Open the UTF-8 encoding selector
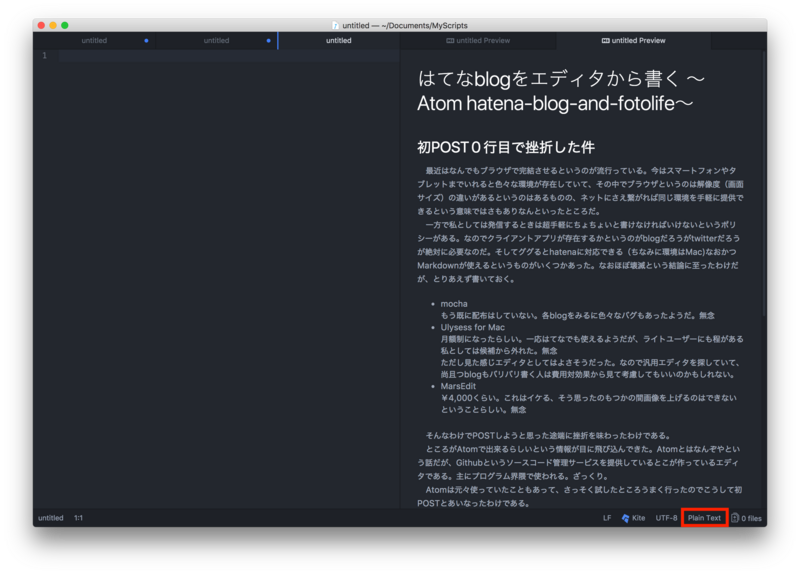 [666, 518]
